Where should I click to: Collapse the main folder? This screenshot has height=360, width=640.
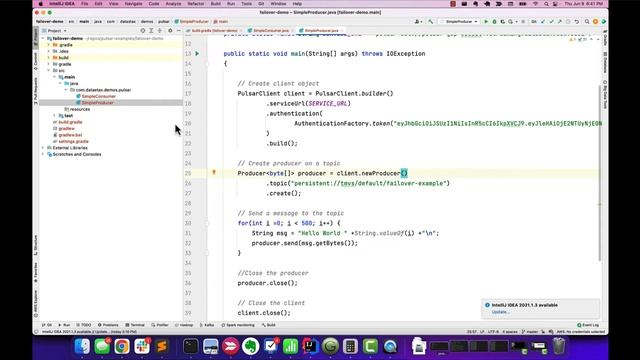[55, 77]
